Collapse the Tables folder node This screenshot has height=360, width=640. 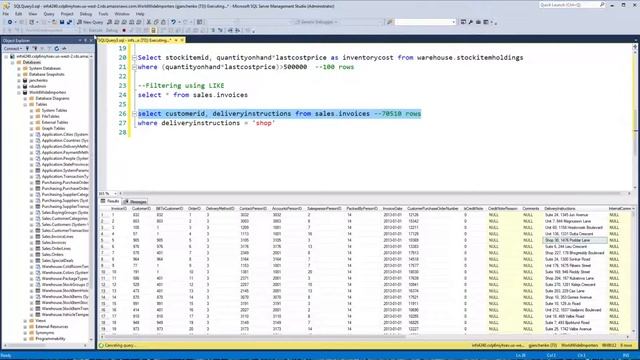[25, 104]
